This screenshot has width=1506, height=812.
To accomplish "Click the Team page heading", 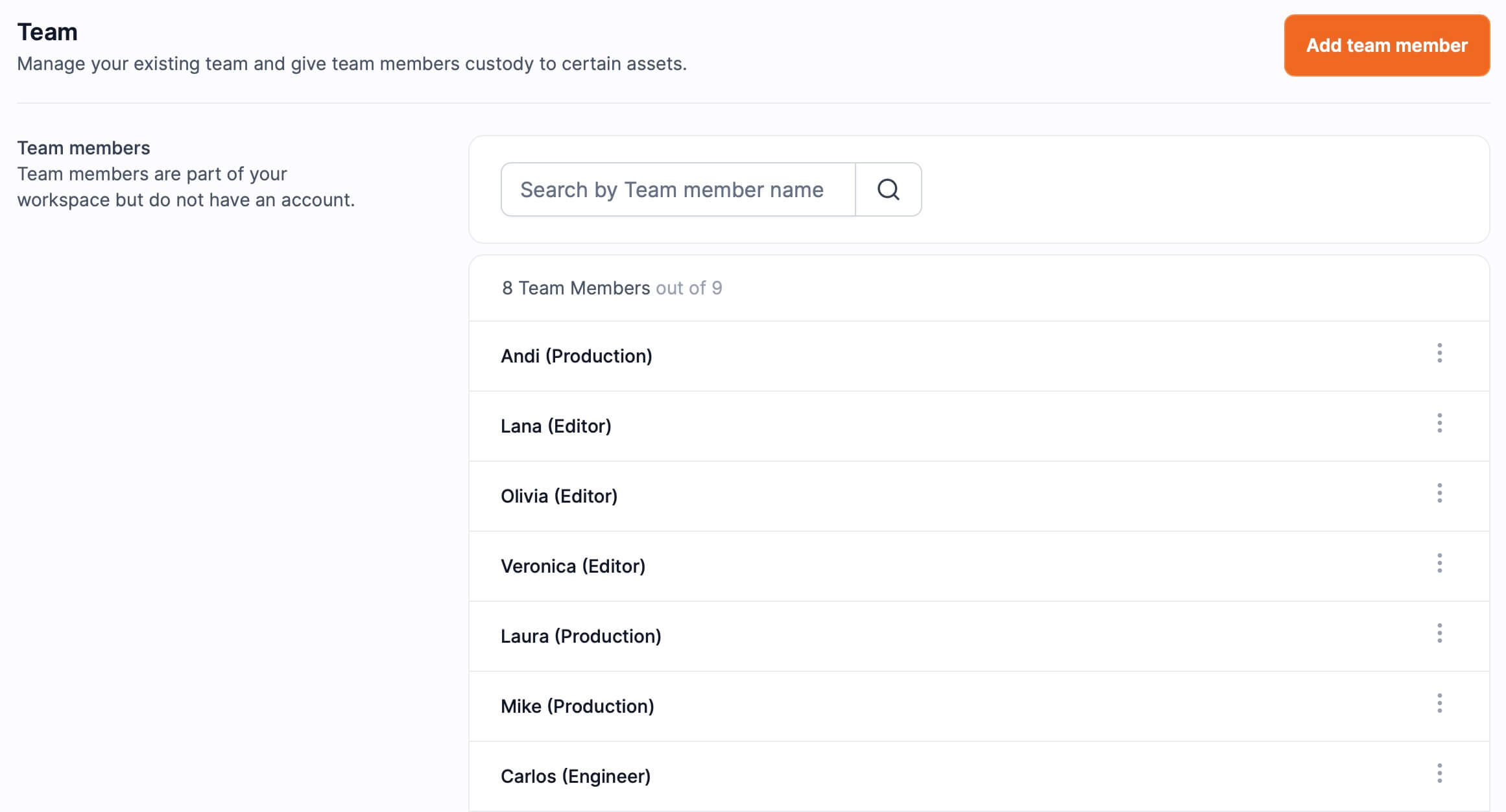I will [x=47, y=32].
